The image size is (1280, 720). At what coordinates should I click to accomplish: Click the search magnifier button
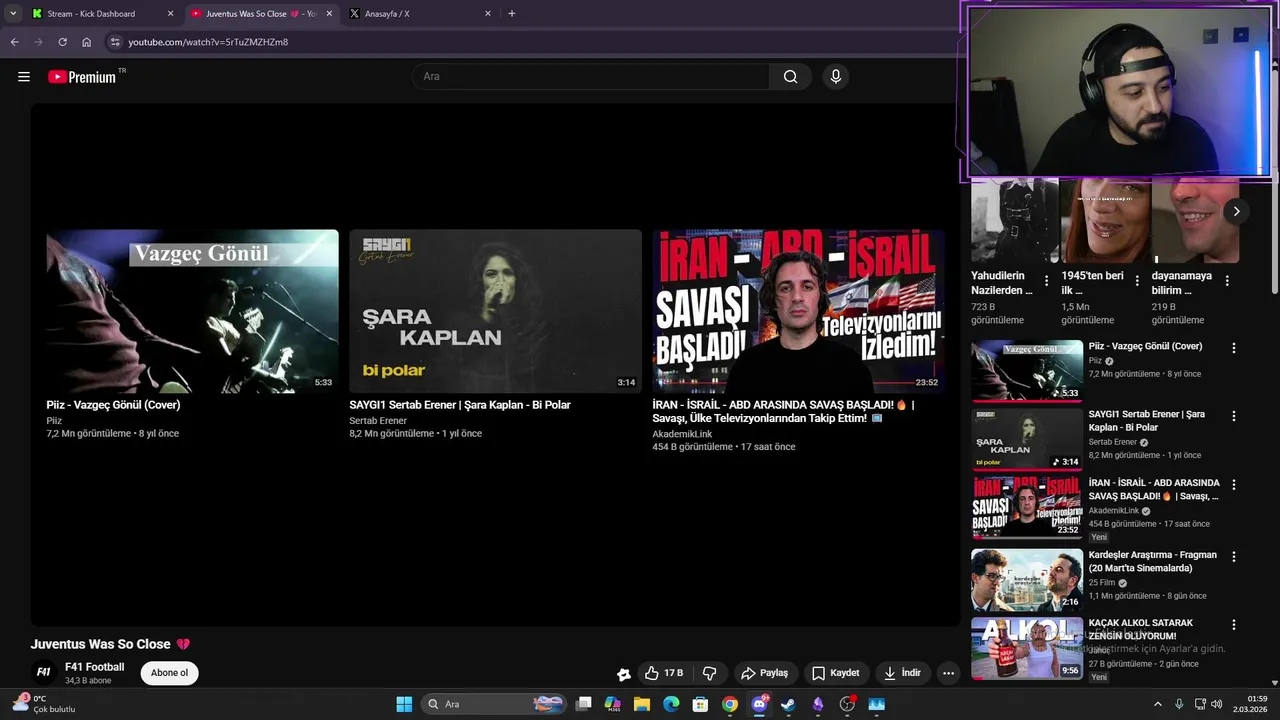tap(790, 77)
